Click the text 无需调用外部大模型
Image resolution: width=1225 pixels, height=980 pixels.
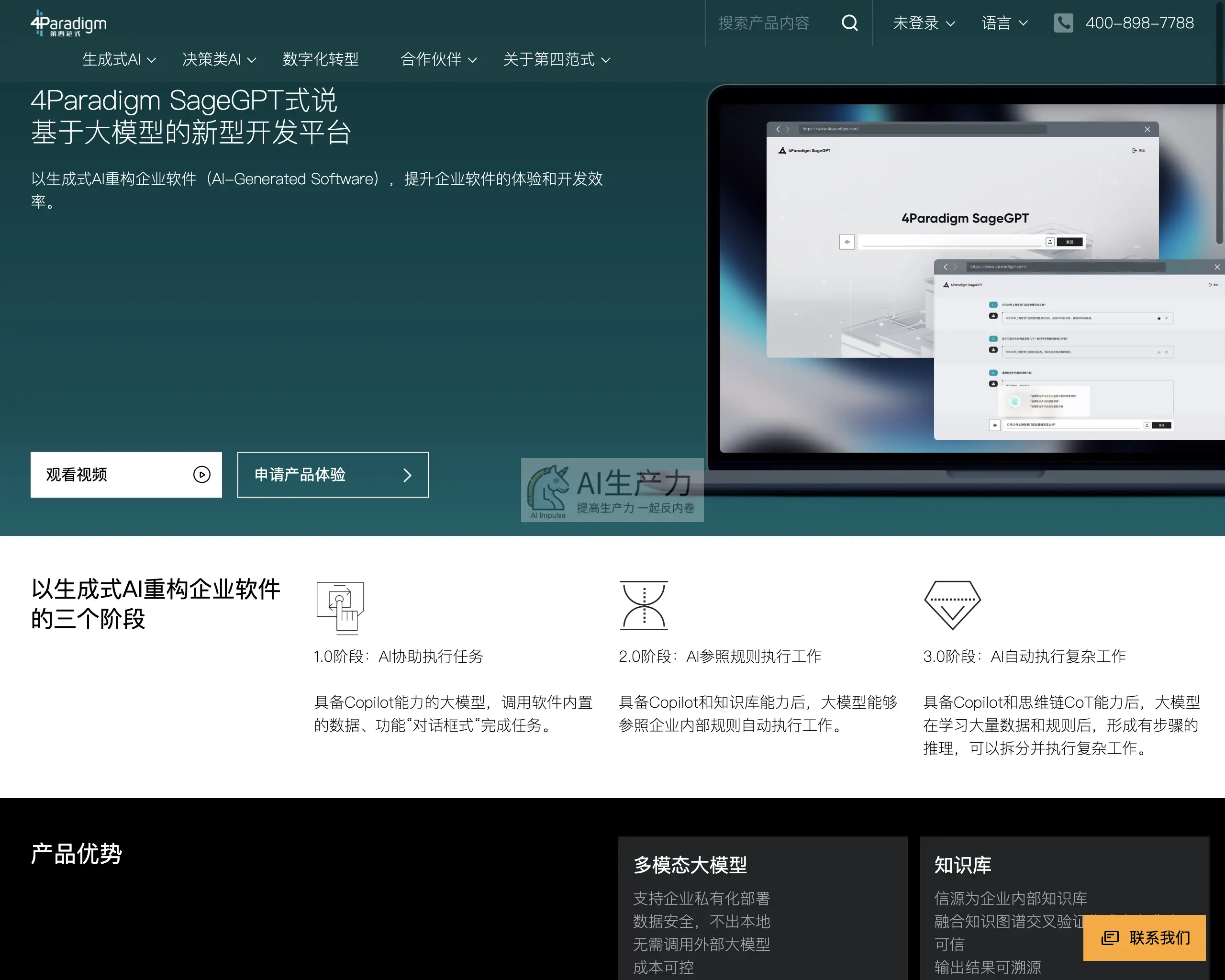click(702, 944)
